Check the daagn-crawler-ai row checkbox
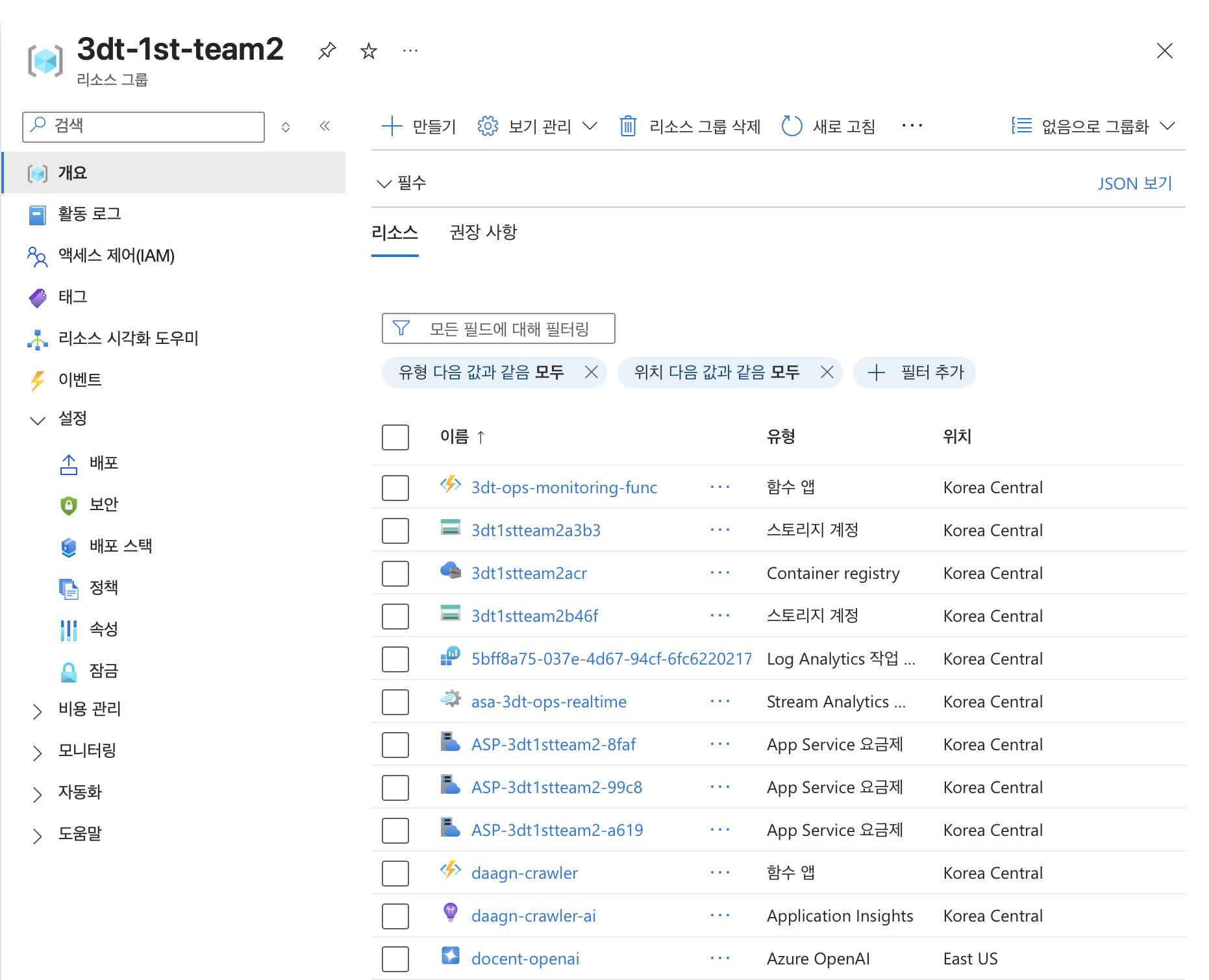The width and height of the screenshot is (1209, 980). pyautogui.click(x=395, y=916)
